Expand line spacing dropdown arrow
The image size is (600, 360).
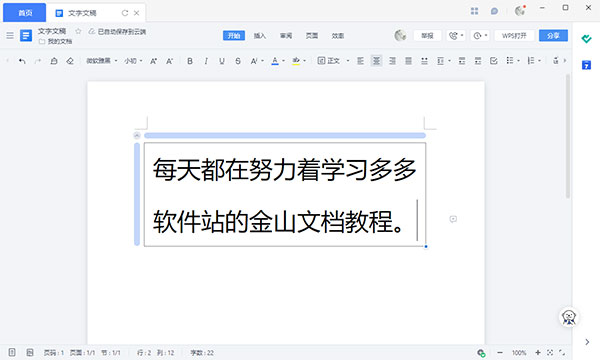tap(449, 61)
